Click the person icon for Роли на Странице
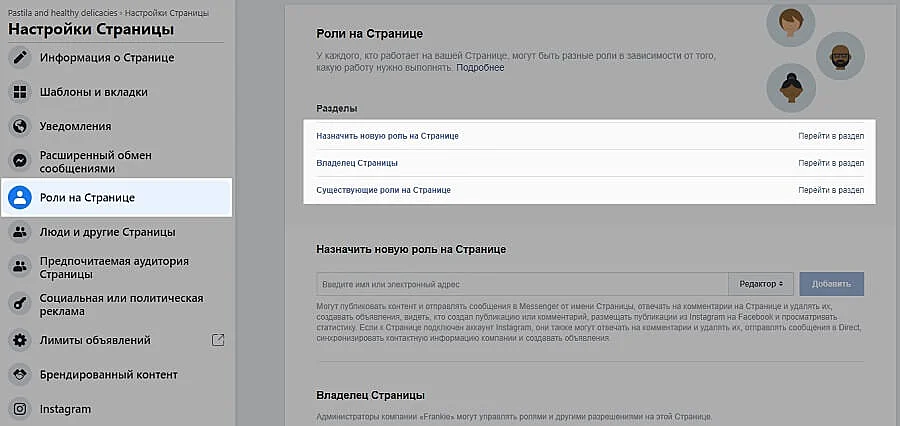This screenshot has width=900, height=426. (19, 197)
